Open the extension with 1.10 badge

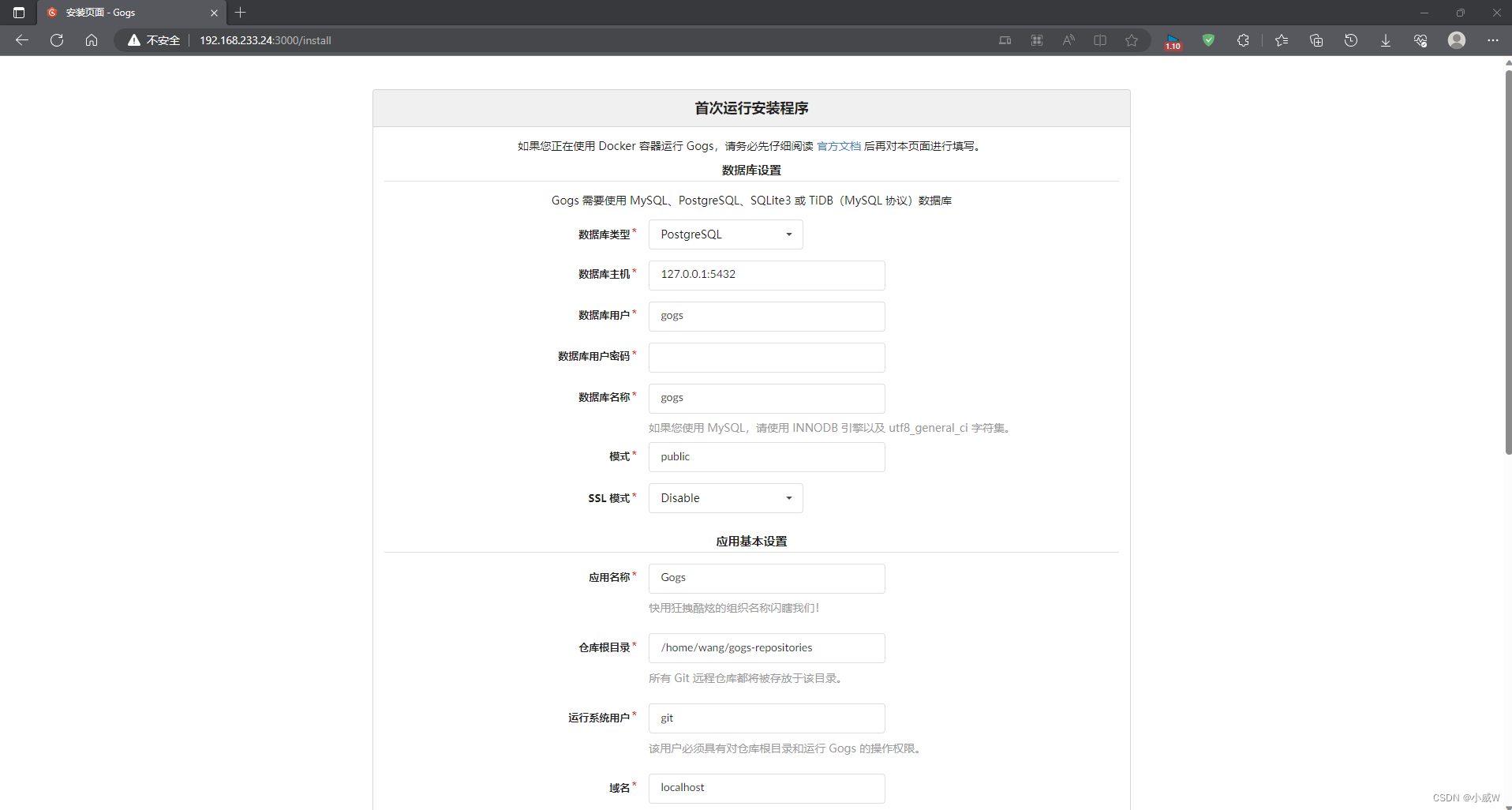[x=1173, y=41]
